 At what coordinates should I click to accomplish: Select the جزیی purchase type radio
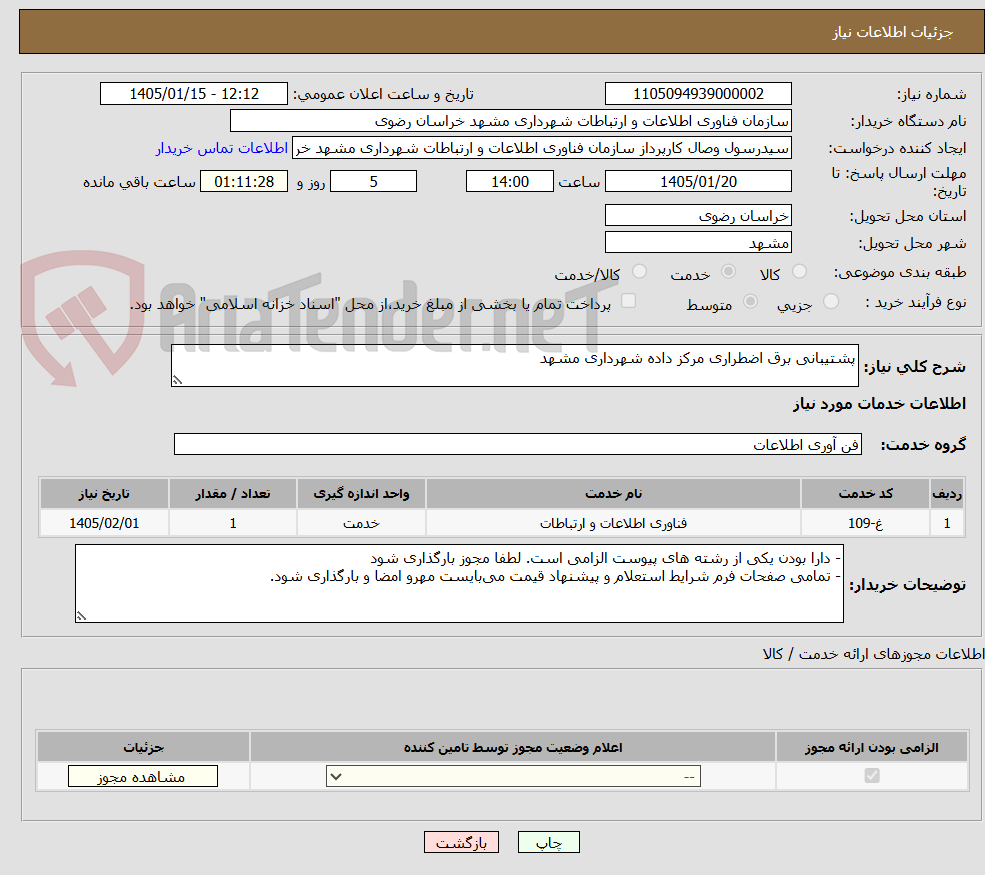point(830,302)
